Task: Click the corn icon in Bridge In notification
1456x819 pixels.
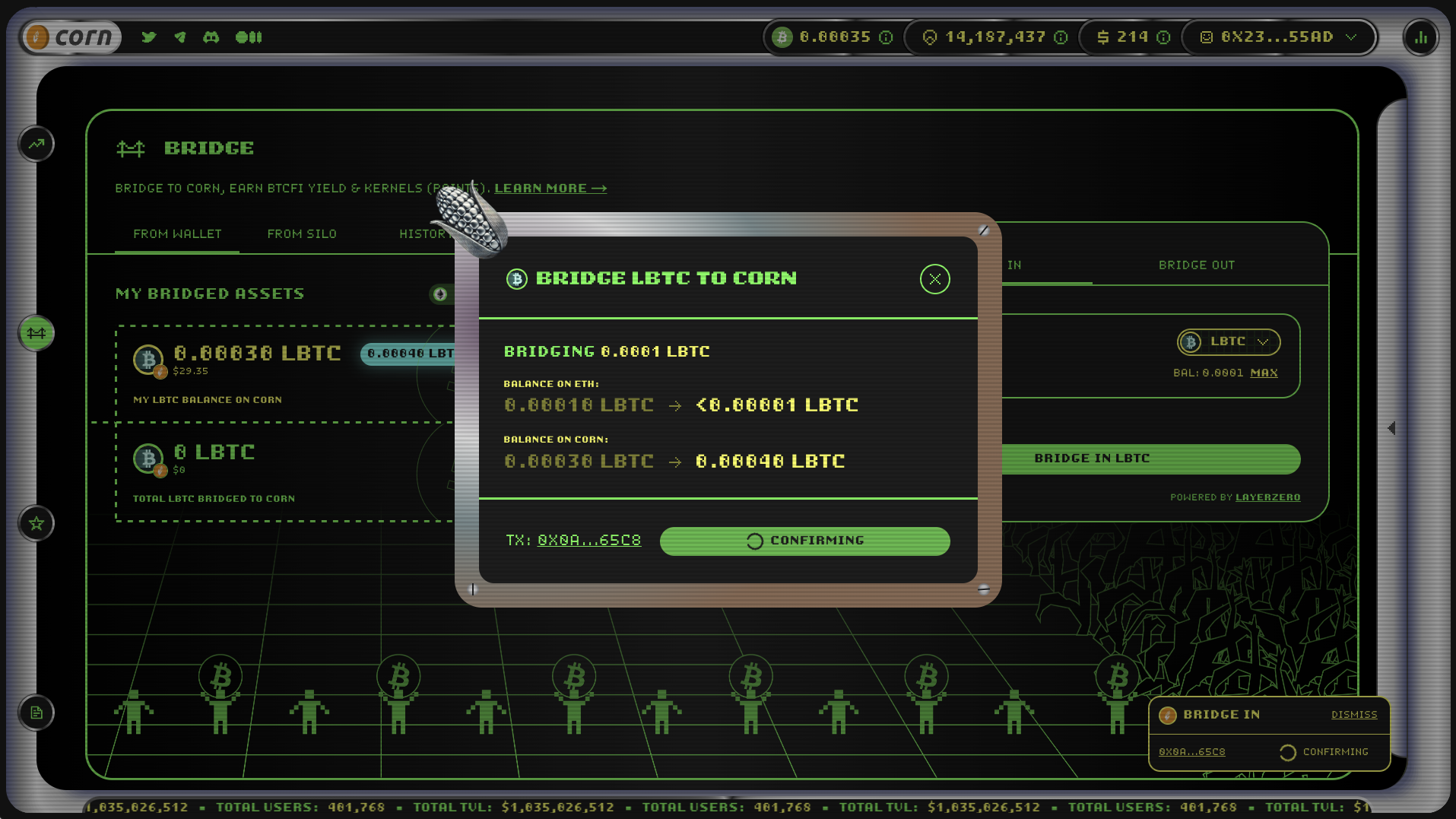Action: tap(1168, 716)
